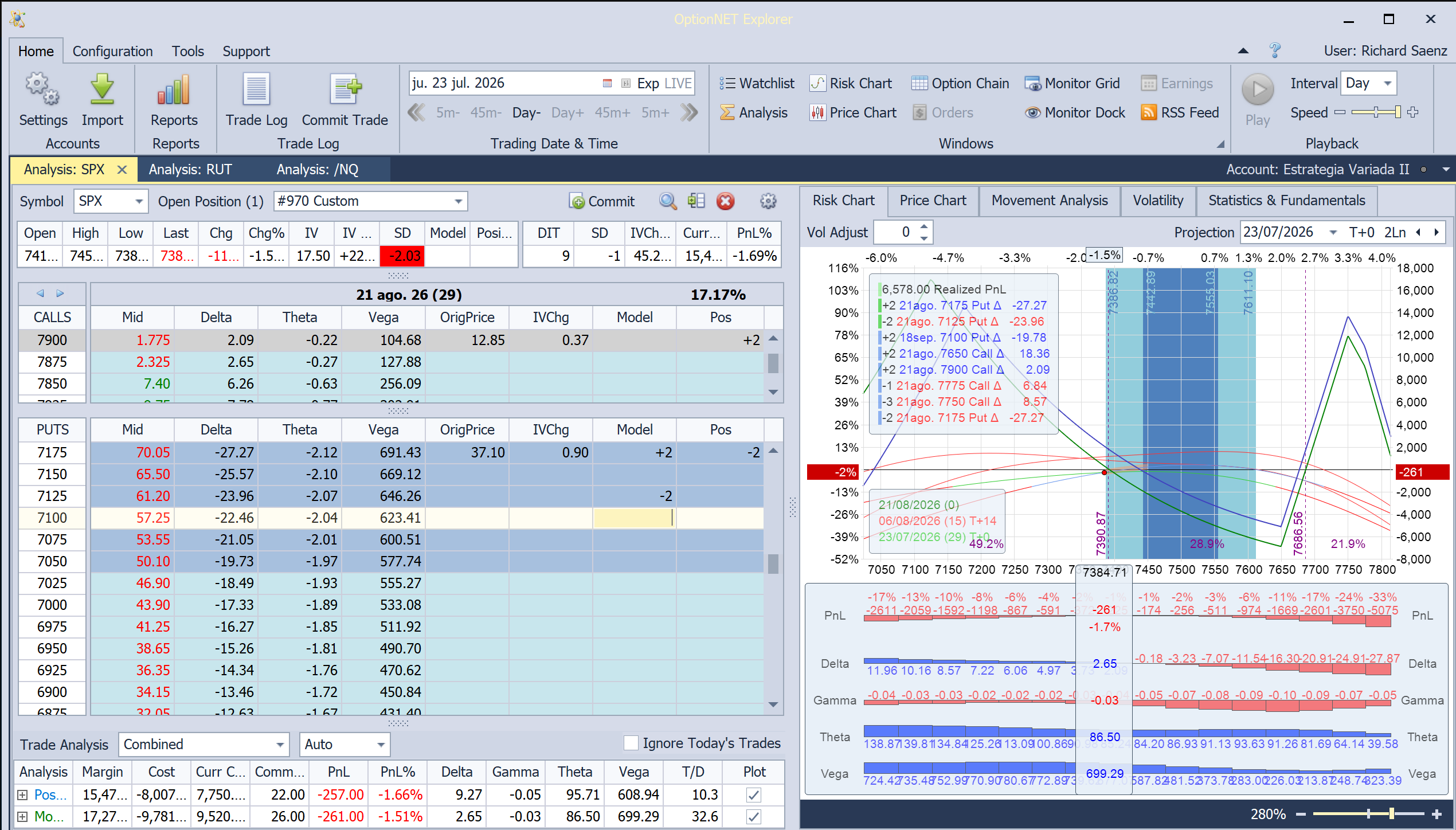Viewport: 1456px width, 830px height.
Task: Open the Monitor Dock window
Action: [1075, 112]
